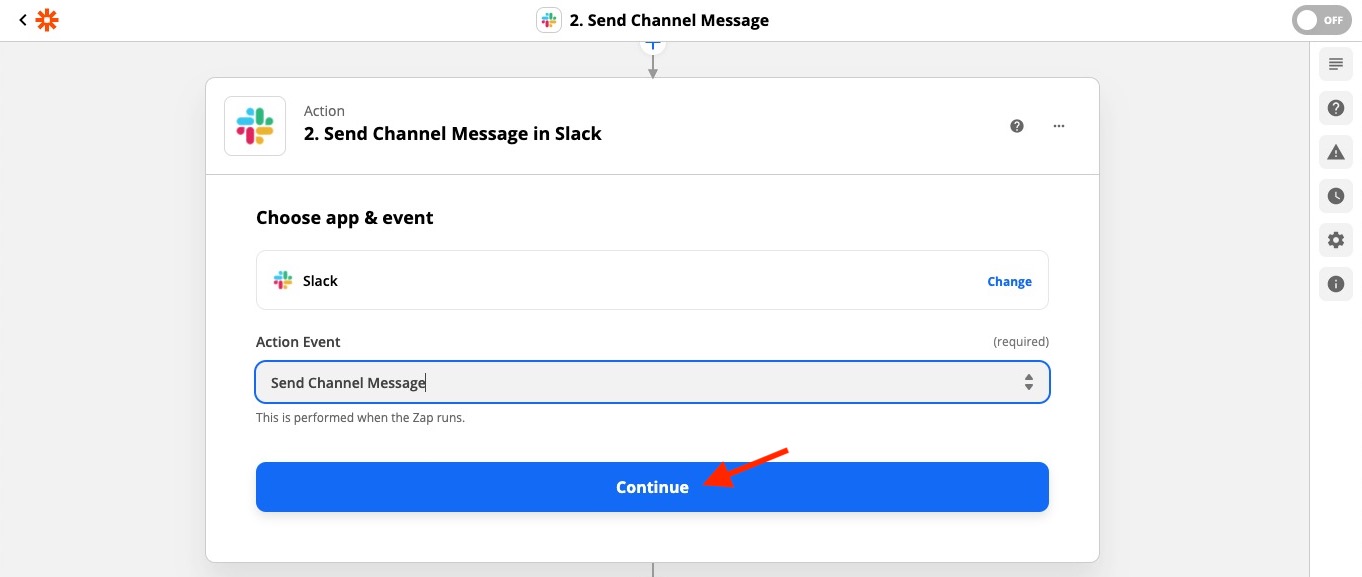This screenshot has width=1362, height=577.
Task: Click the large Slack logo in the Action header
Action: click(x=255, y=126)
